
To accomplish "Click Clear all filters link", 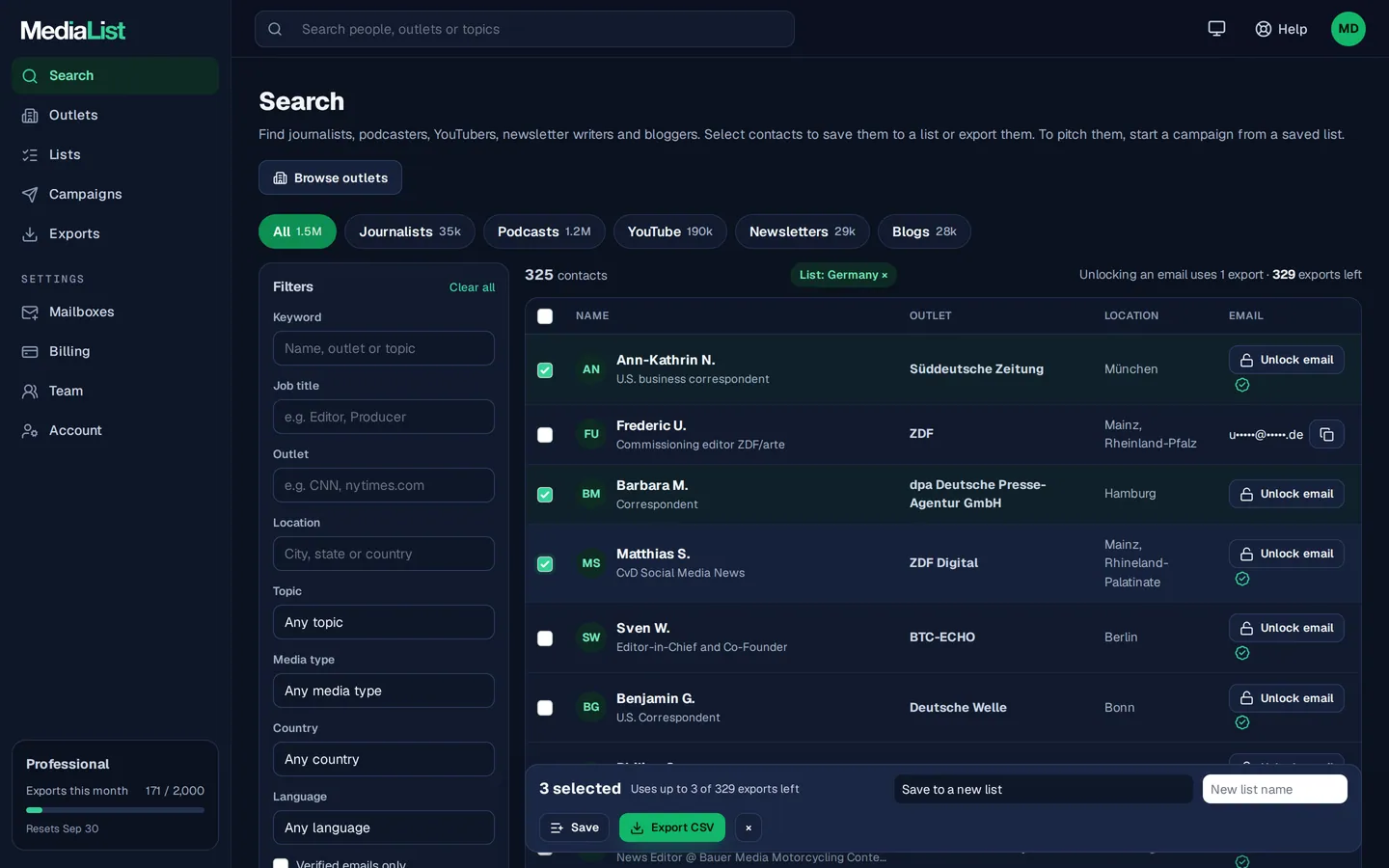I will (x=472, y=287).
